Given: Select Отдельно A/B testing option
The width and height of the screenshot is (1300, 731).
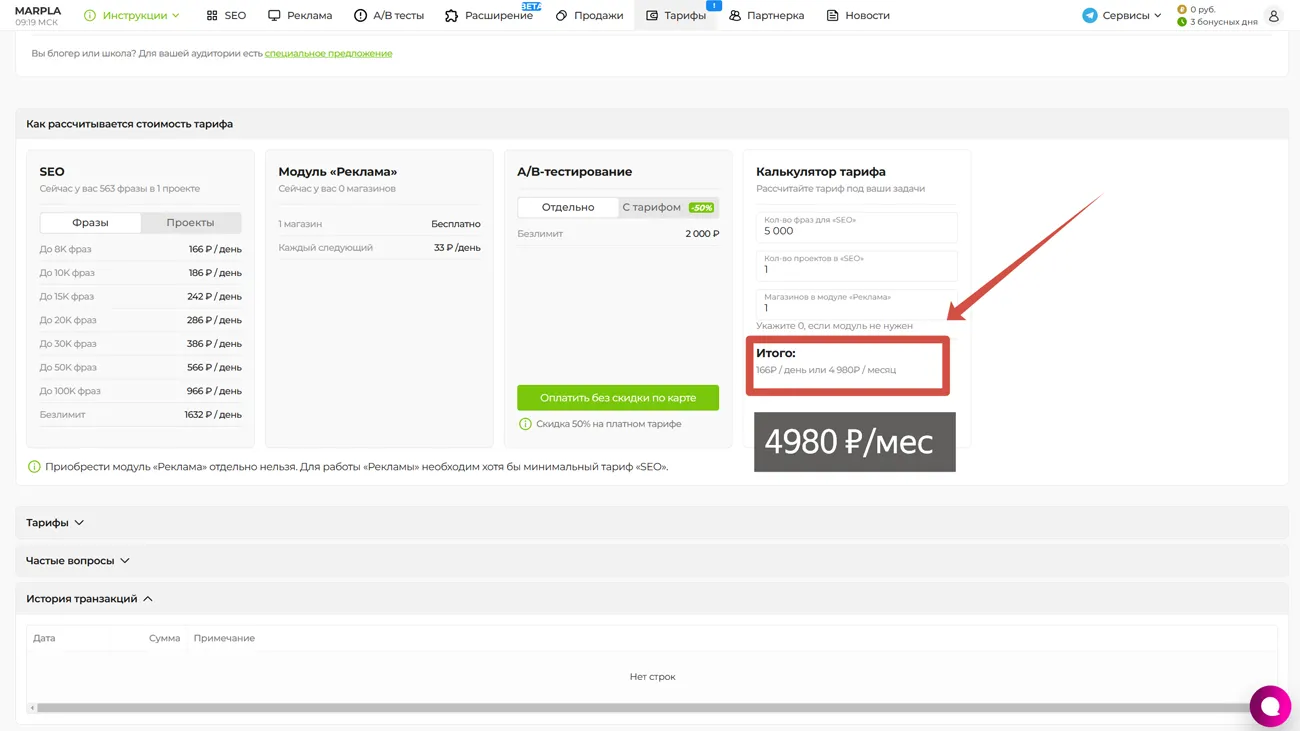Looking at the screenshot, I should [x=567, y=208].
